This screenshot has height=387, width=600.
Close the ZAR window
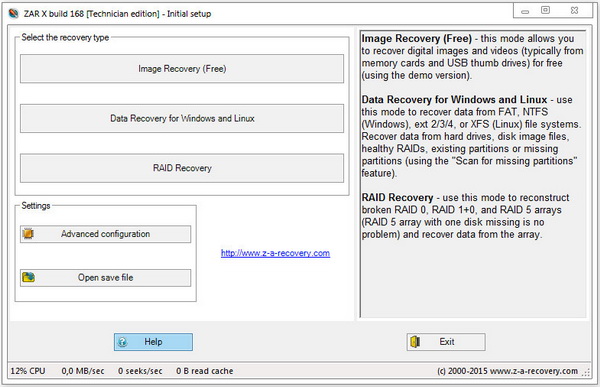click(x=574, y=11)
